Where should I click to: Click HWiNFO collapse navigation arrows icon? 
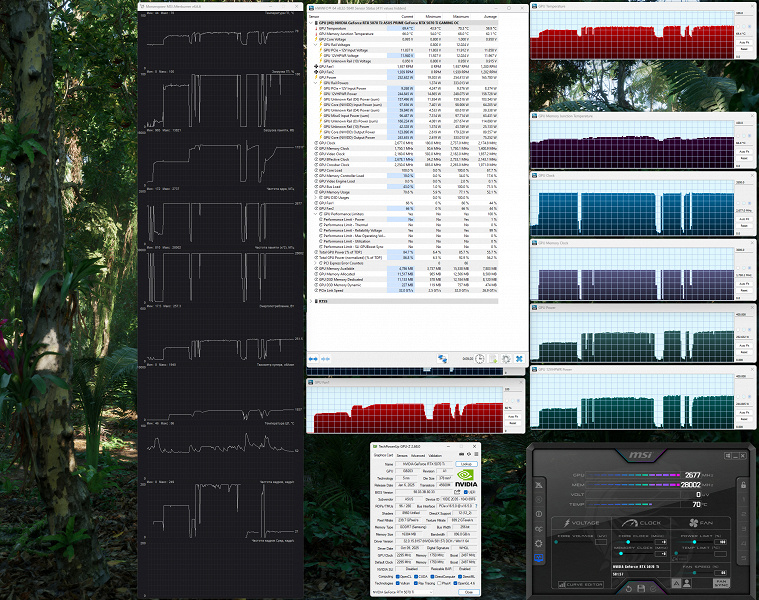click(325, 359)
